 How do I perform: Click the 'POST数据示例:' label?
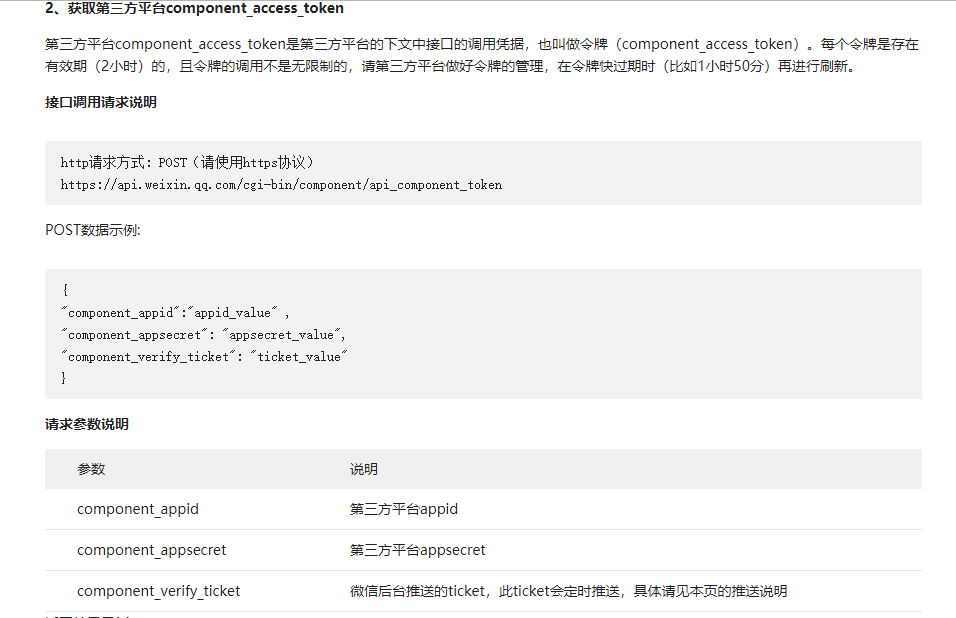(93, 230)
